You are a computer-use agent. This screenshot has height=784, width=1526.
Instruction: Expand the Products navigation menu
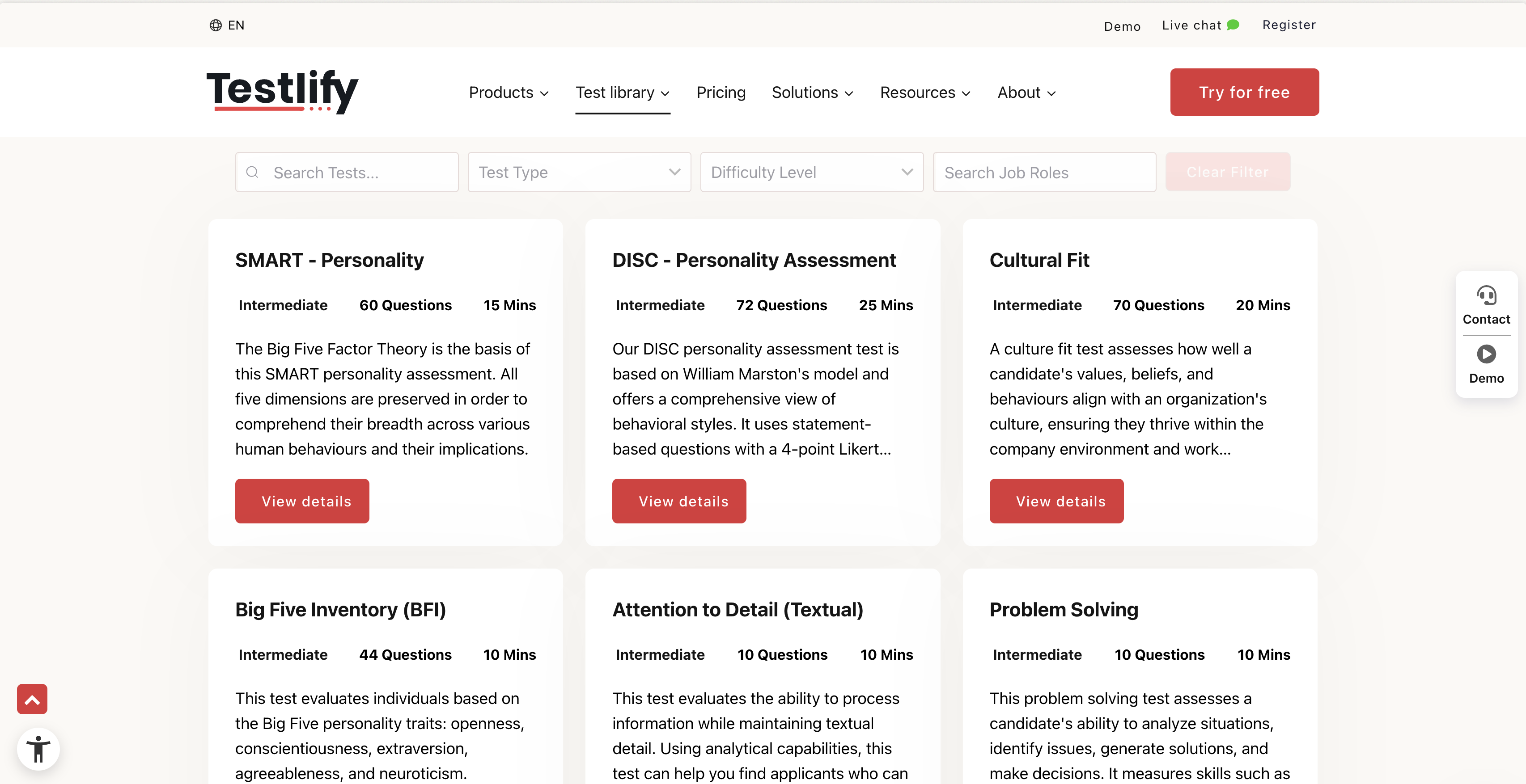[x=507, y=92]
